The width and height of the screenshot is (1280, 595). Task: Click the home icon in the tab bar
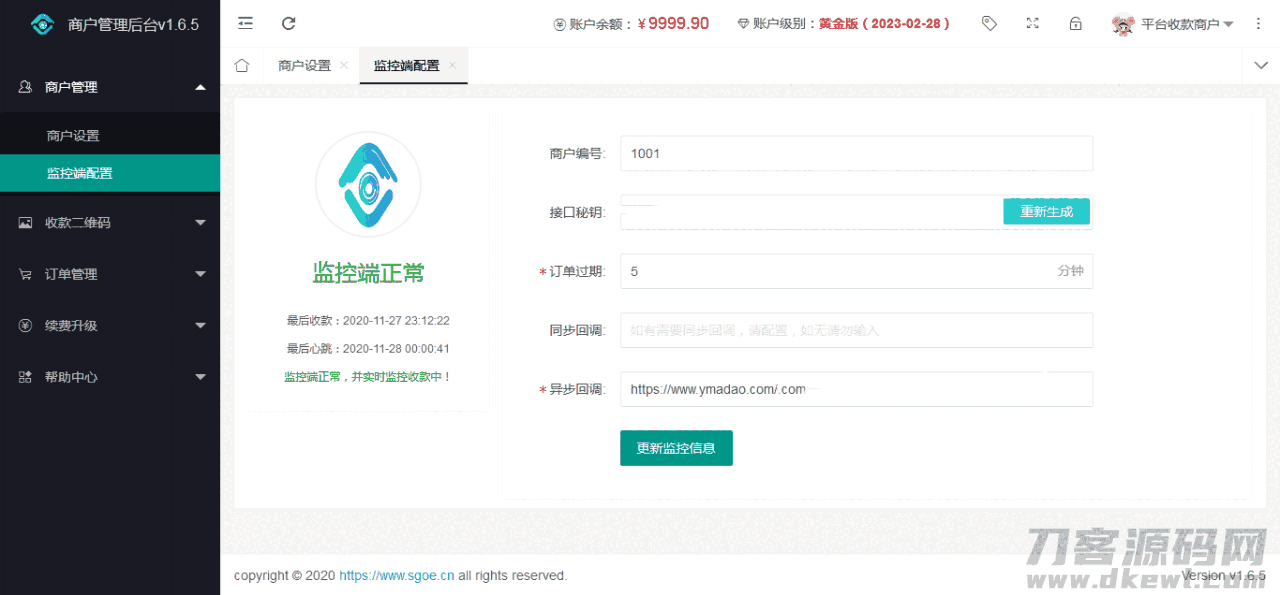click(x=241, y=64)
